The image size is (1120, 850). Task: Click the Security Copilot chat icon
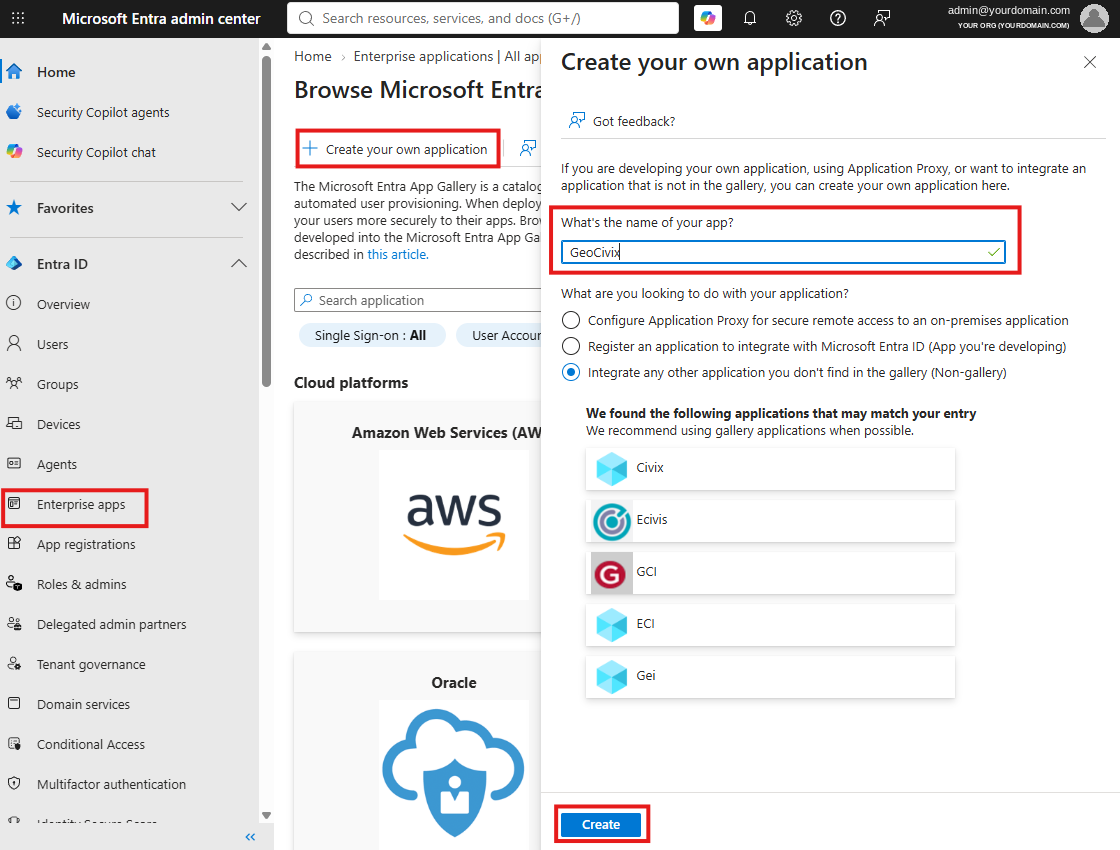click(14, 152)
